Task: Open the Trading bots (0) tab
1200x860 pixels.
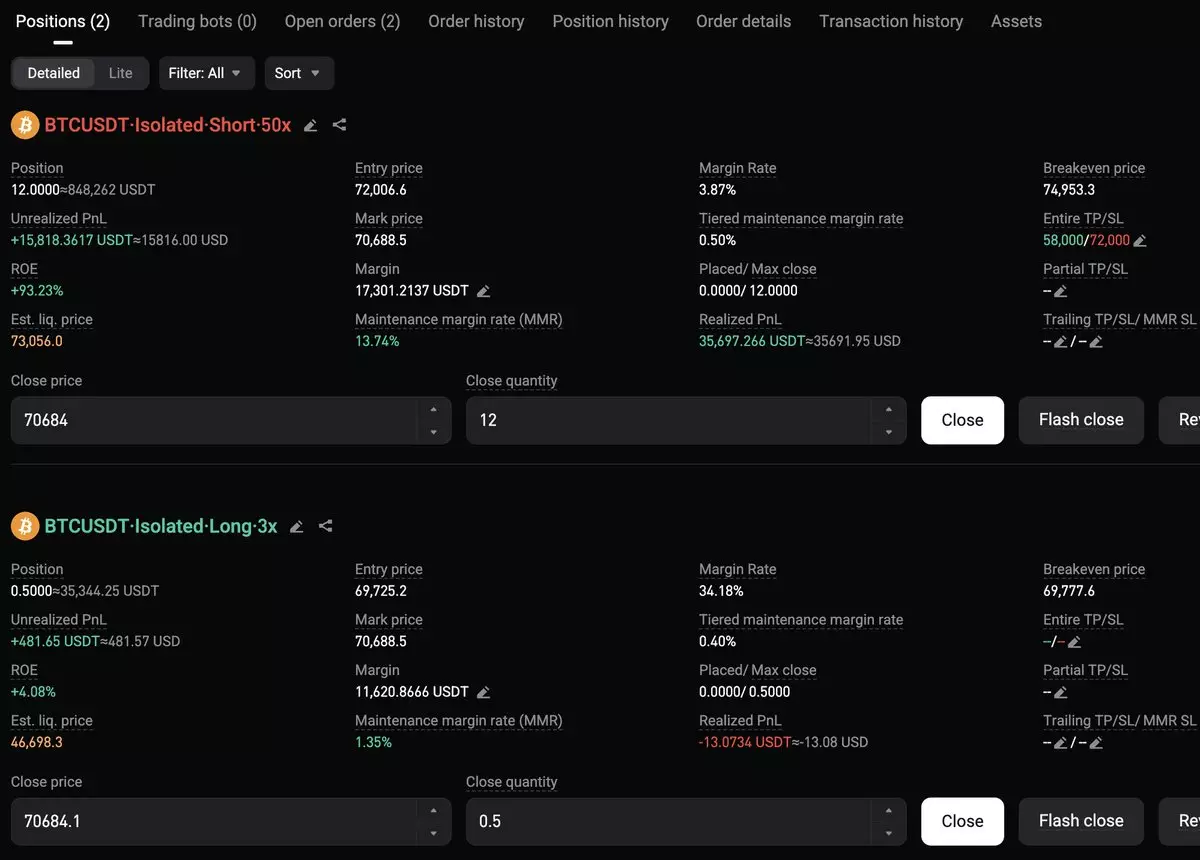Action: point(197,21)
